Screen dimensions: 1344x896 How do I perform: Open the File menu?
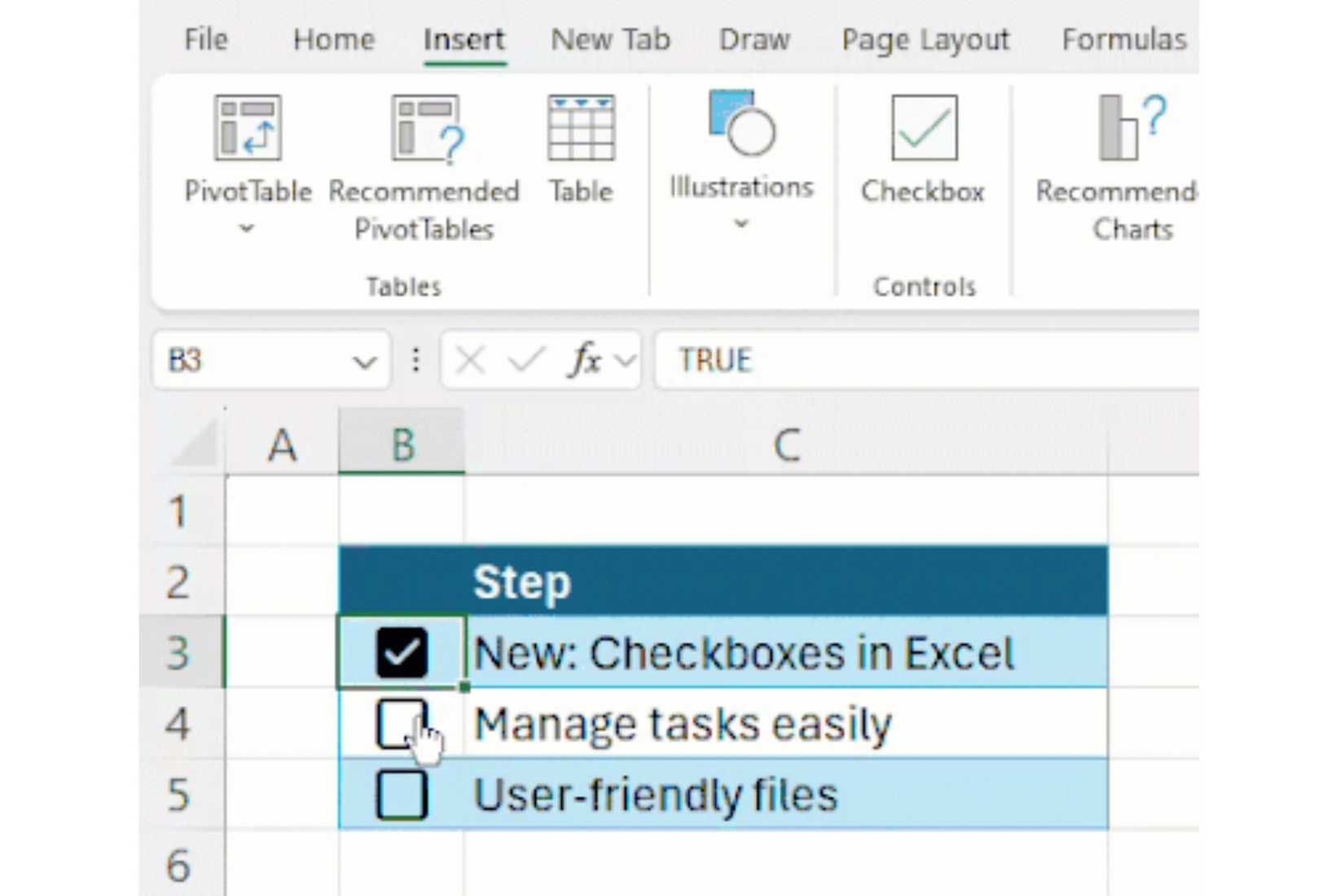tap(205, 39)
